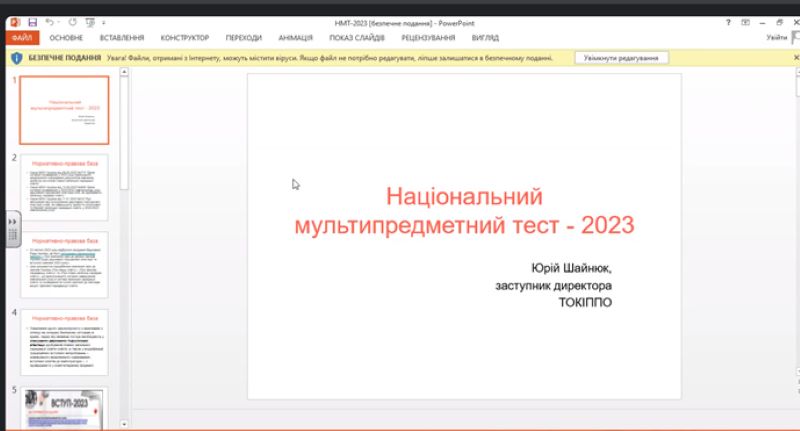800x431 pixels.
Task: Click the subtitle line Юрій Шайнюк,
Action: [x=571, y=268]
